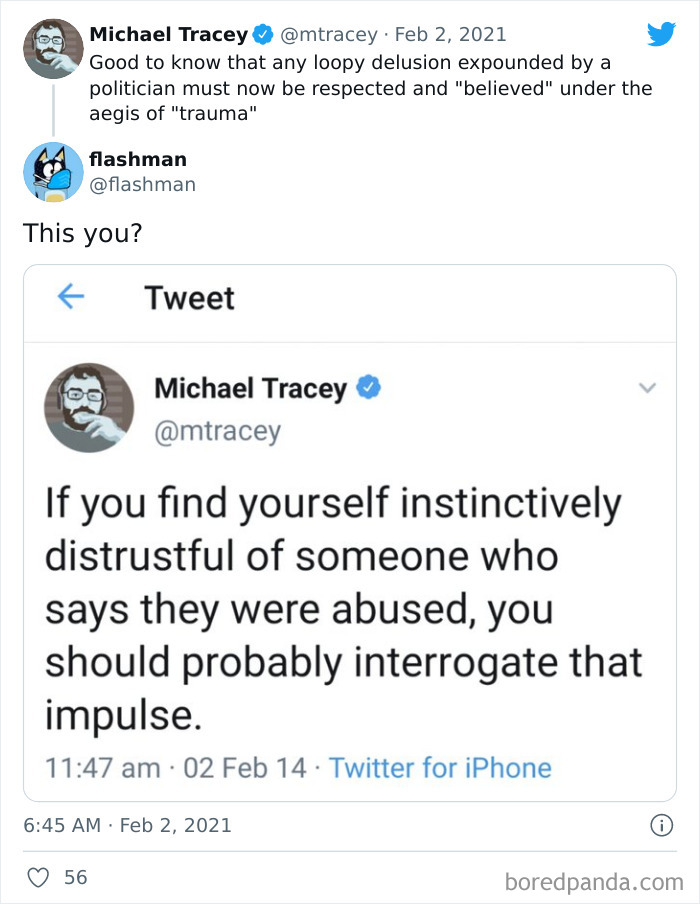This screenshot has width=700, height=904.
Task: Open the Twitter for iPhone source link
Action: tap(441, 767)
